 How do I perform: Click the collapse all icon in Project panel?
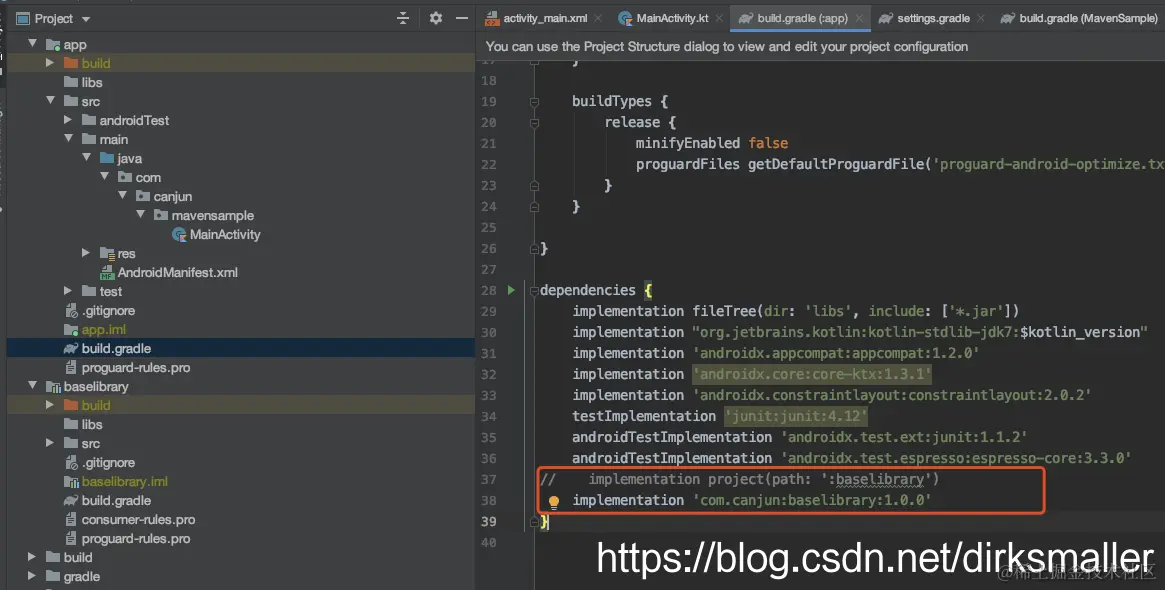click(x=403, y=19)
